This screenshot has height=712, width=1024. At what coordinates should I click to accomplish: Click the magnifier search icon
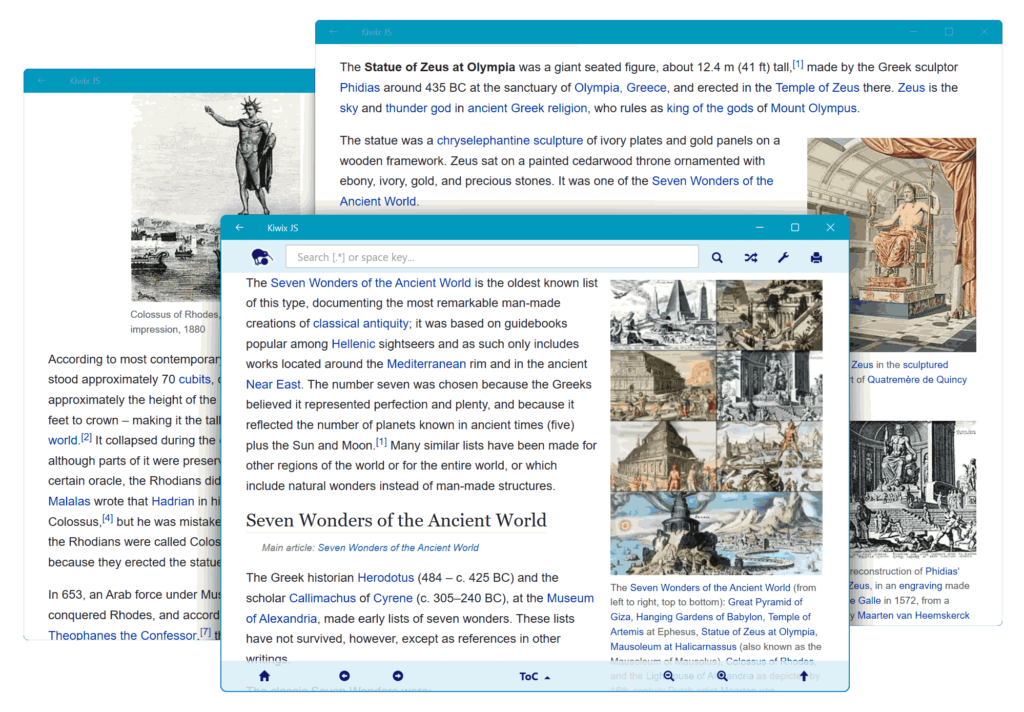(x=717, y=258)
